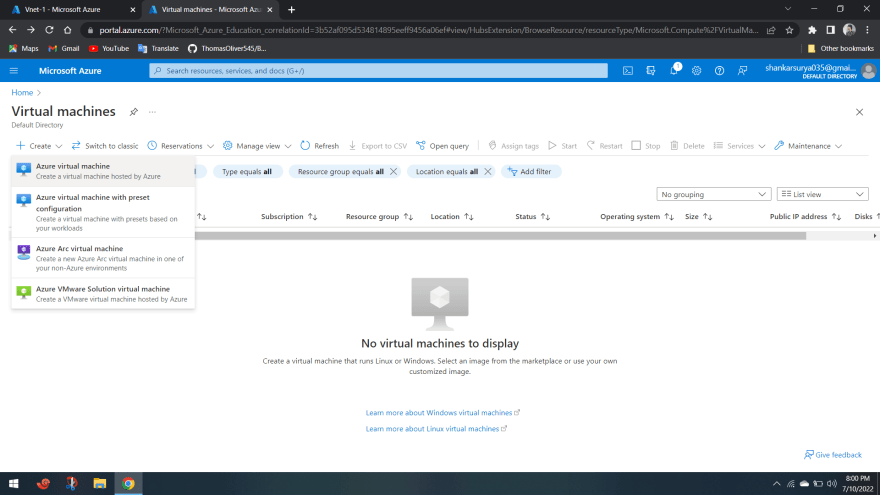Open the Type equals all filter
This screenshot has width=880, height=495.
coord(247,172)
